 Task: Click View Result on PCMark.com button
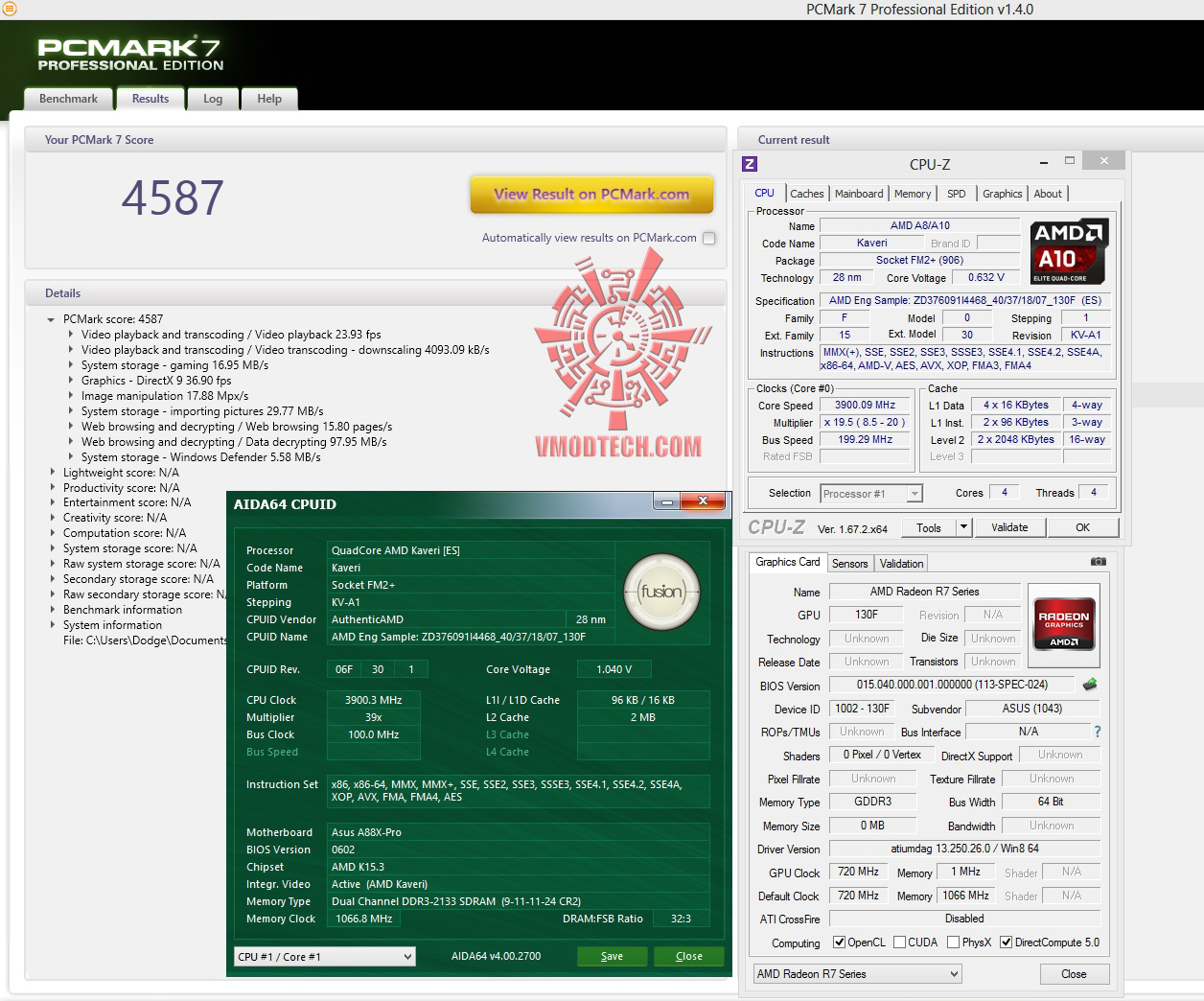tap(591, 194)
